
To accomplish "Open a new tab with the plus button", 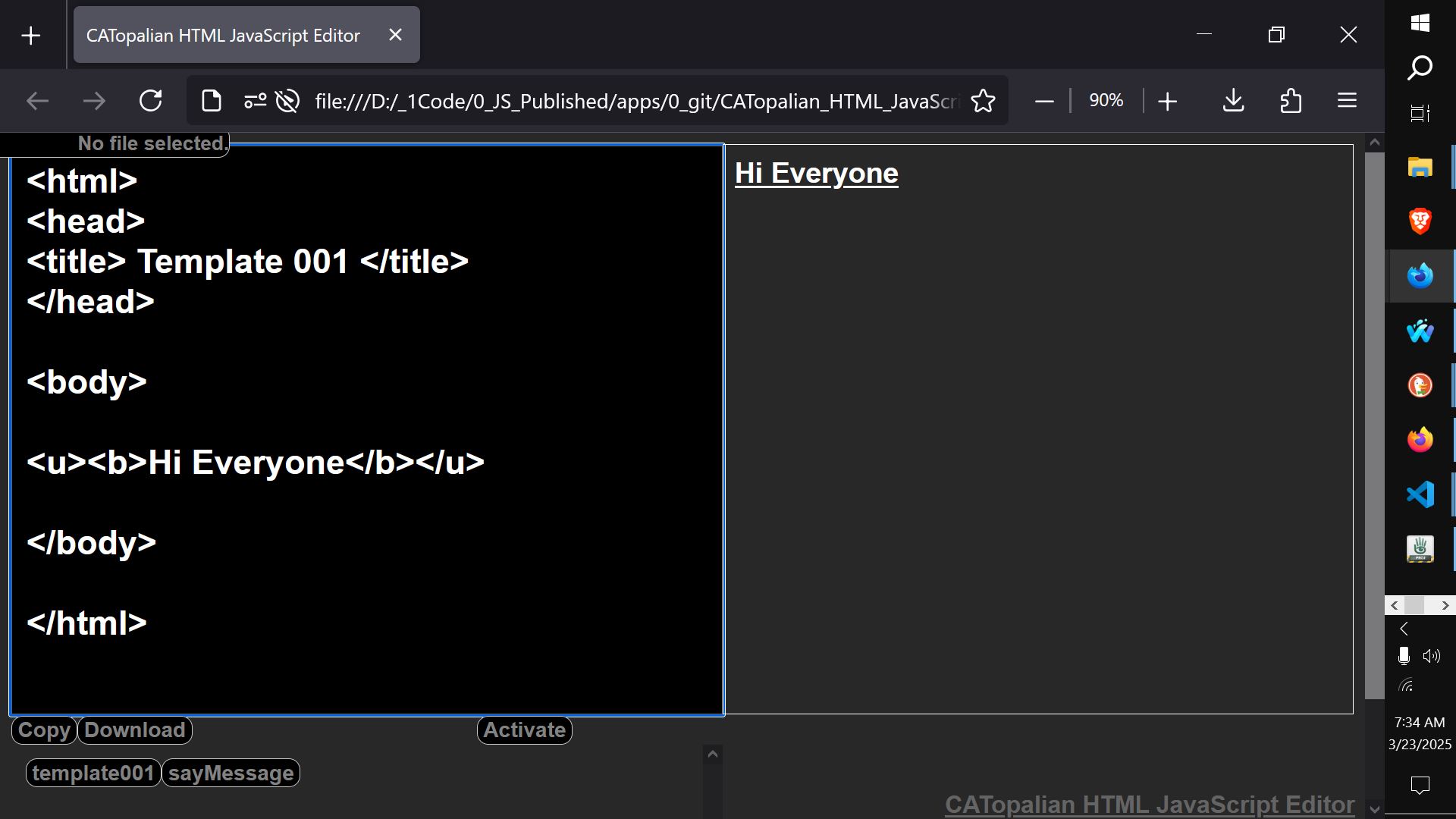I will coord(31,36).
